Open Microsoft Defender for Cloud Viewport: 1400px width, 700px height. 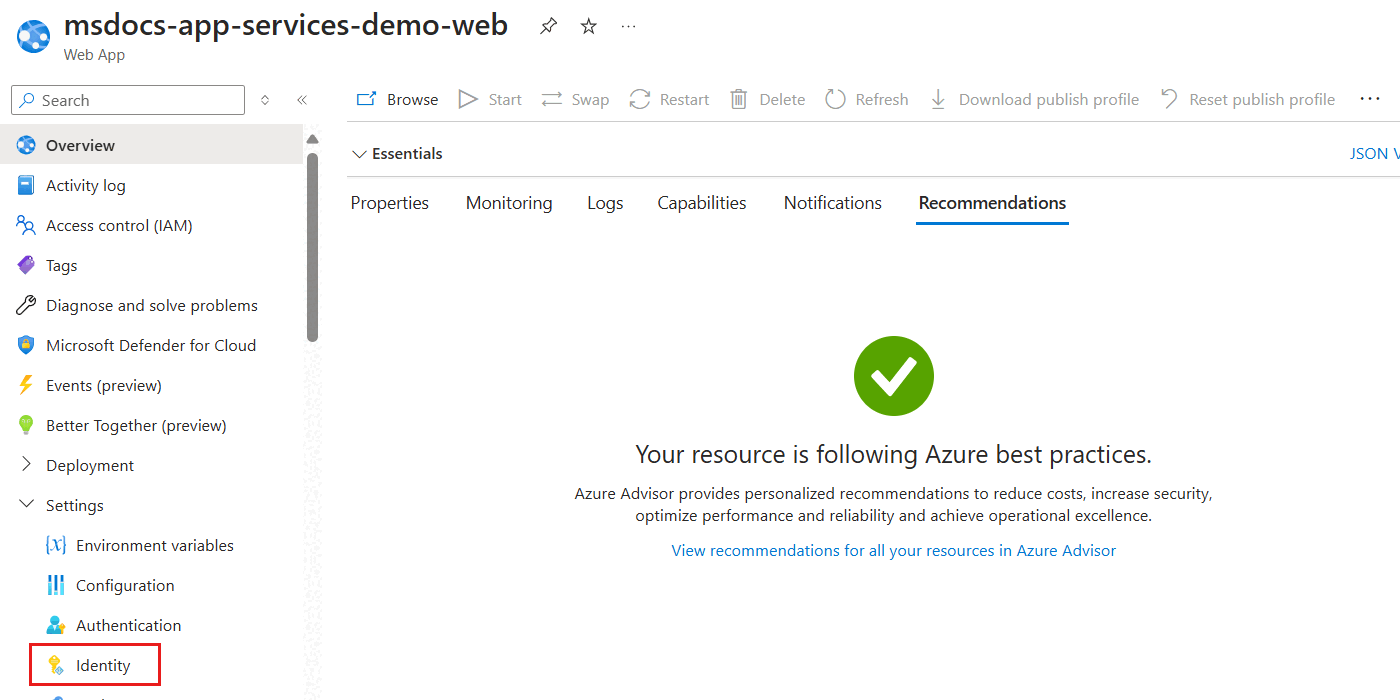[152, 345]
